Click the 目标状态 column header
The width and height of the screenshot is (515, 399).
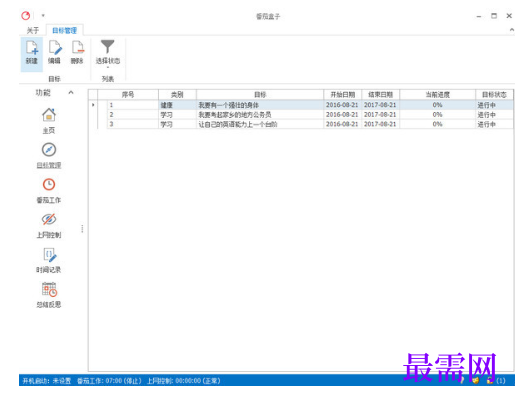[x=494, y=94]
